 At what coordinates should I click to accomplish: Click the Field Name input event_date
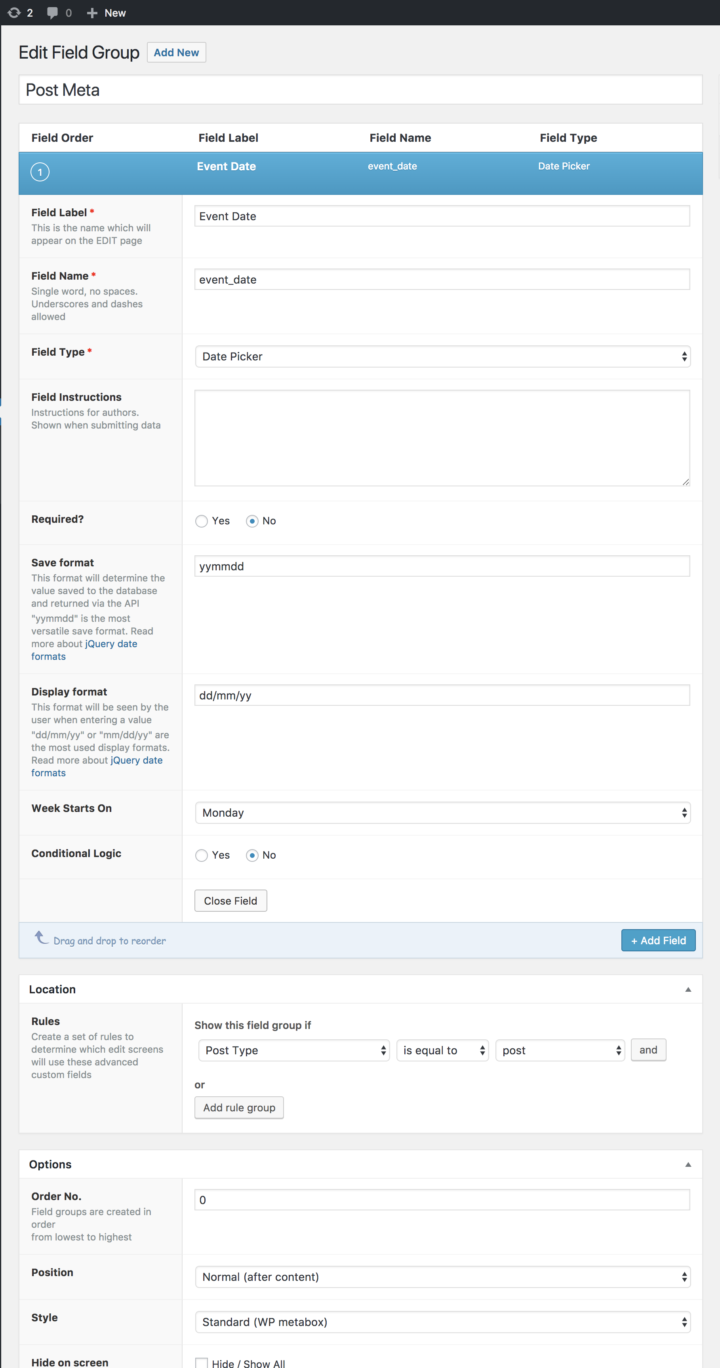(442, 280)
